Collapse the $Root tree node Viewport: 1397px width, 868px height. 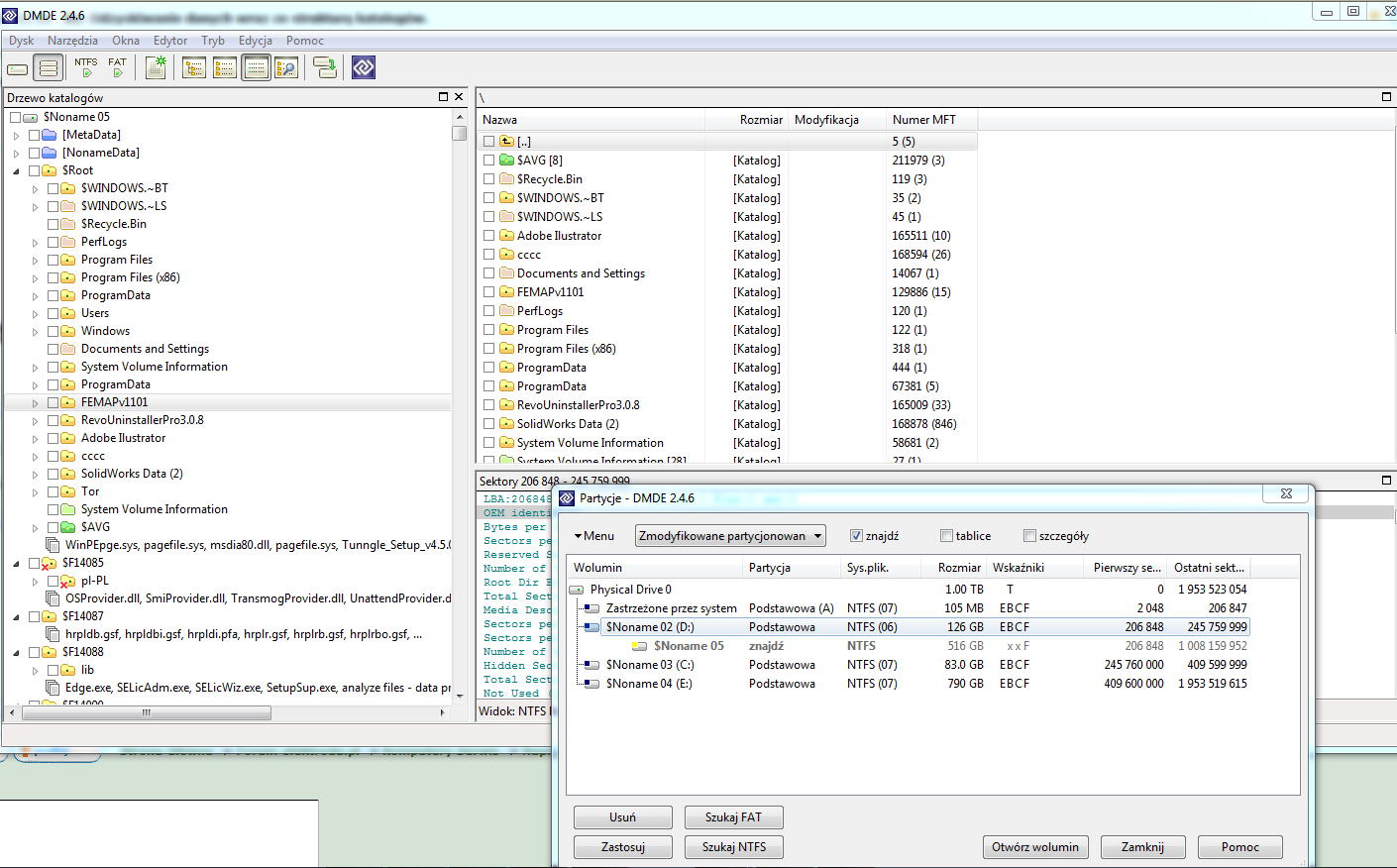(16, 171)
